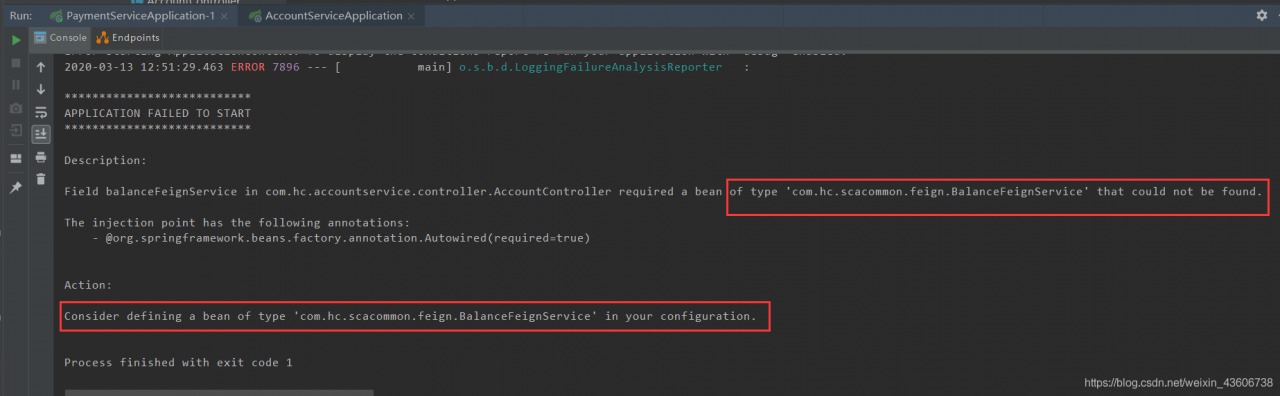Close the PaymentServiceApplication-1 tab
The image size is (1280, 396).
click(x=224, y=16)
